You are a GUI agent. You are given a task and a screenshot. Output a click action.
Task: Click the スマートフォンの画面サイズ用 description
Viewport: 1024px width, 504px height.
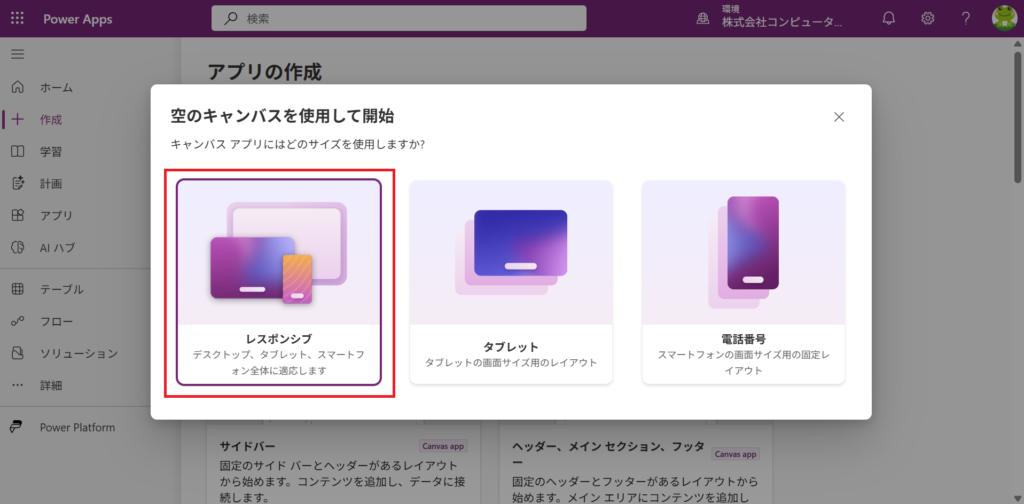(743, 363)
